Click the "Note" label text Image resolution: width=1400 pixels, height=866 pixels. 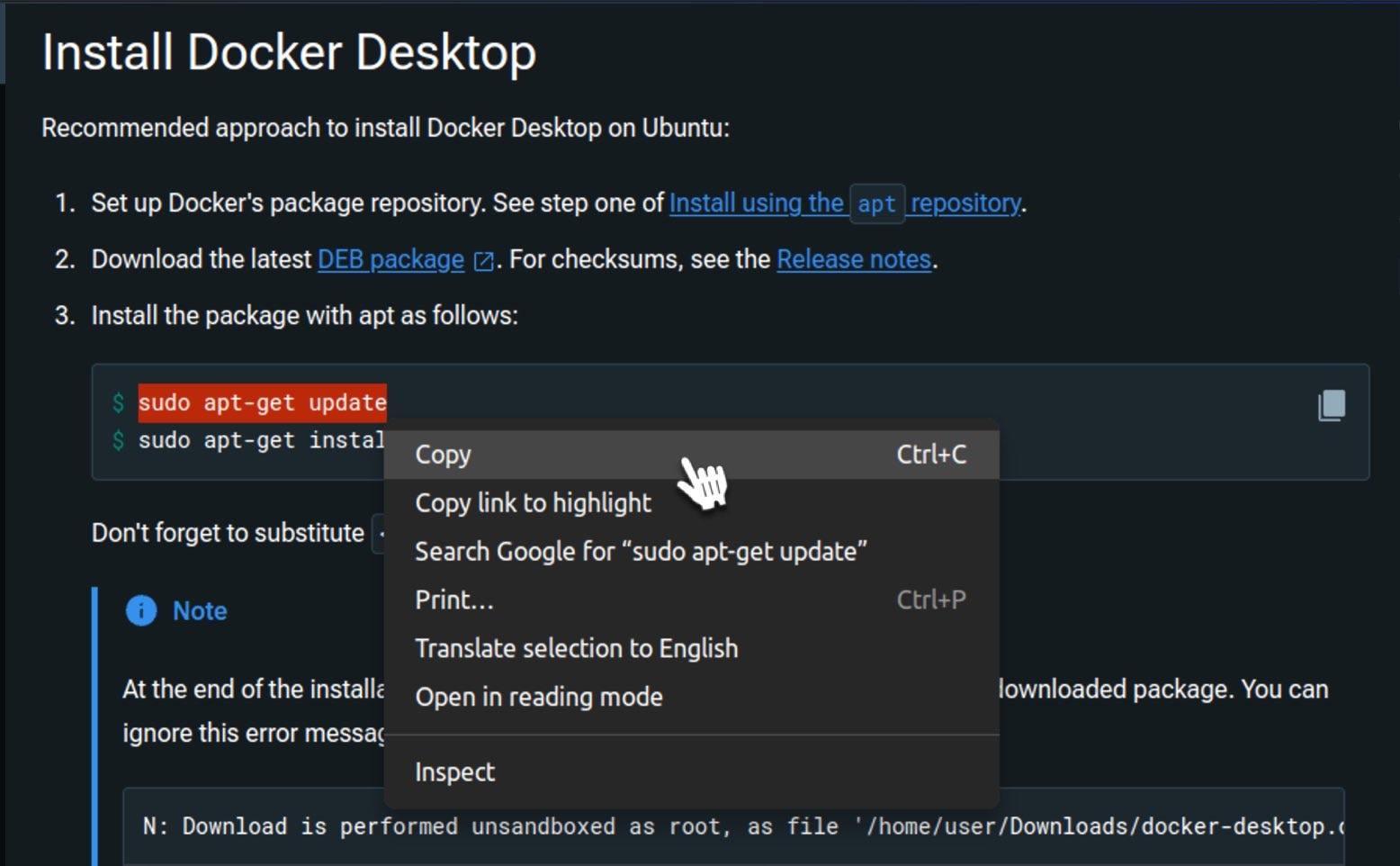coord(200,611)
